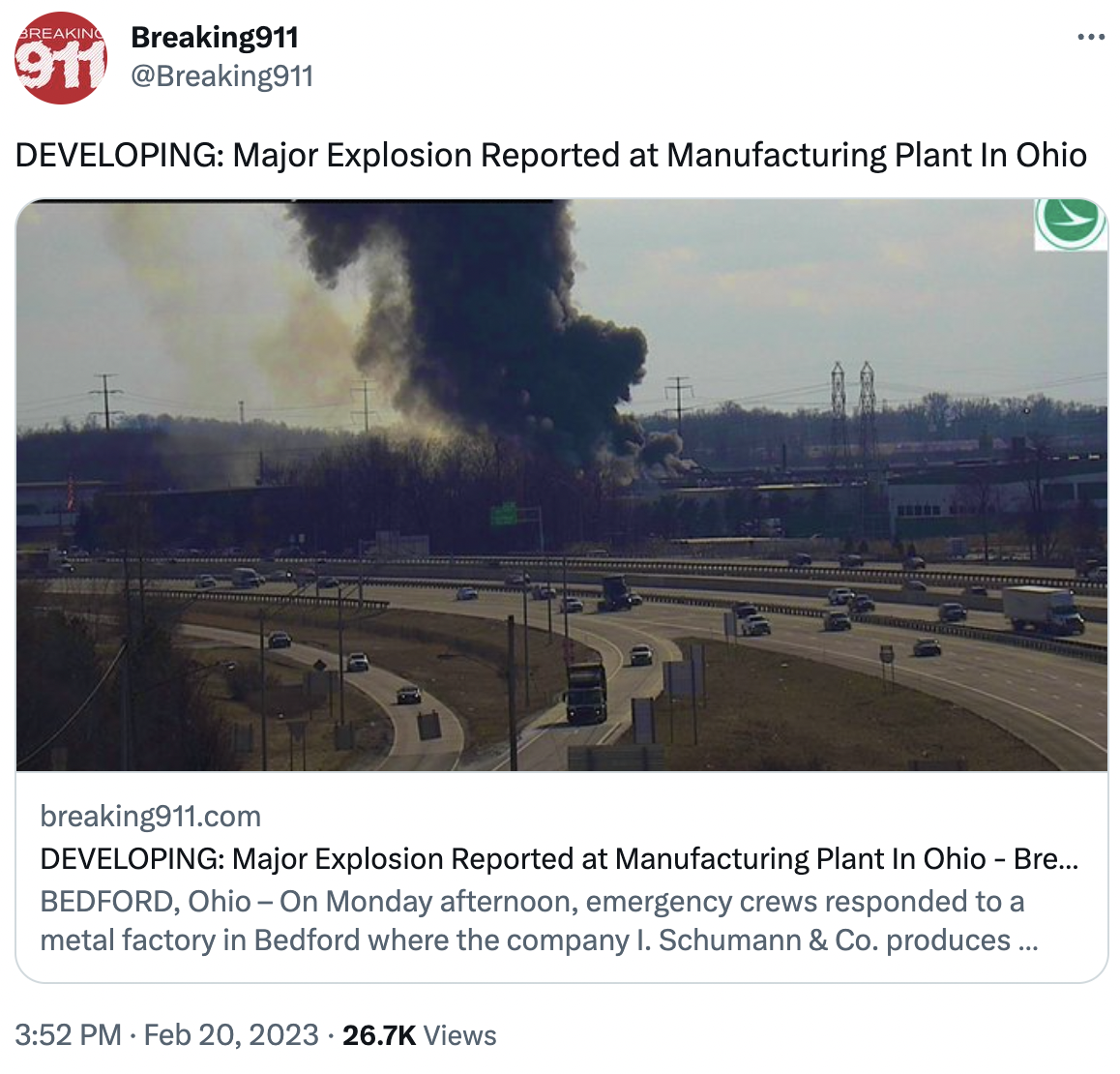Click the semi truck on the ramp
This screenshot has width=1120, height=1074.
[x=586, y=693]
